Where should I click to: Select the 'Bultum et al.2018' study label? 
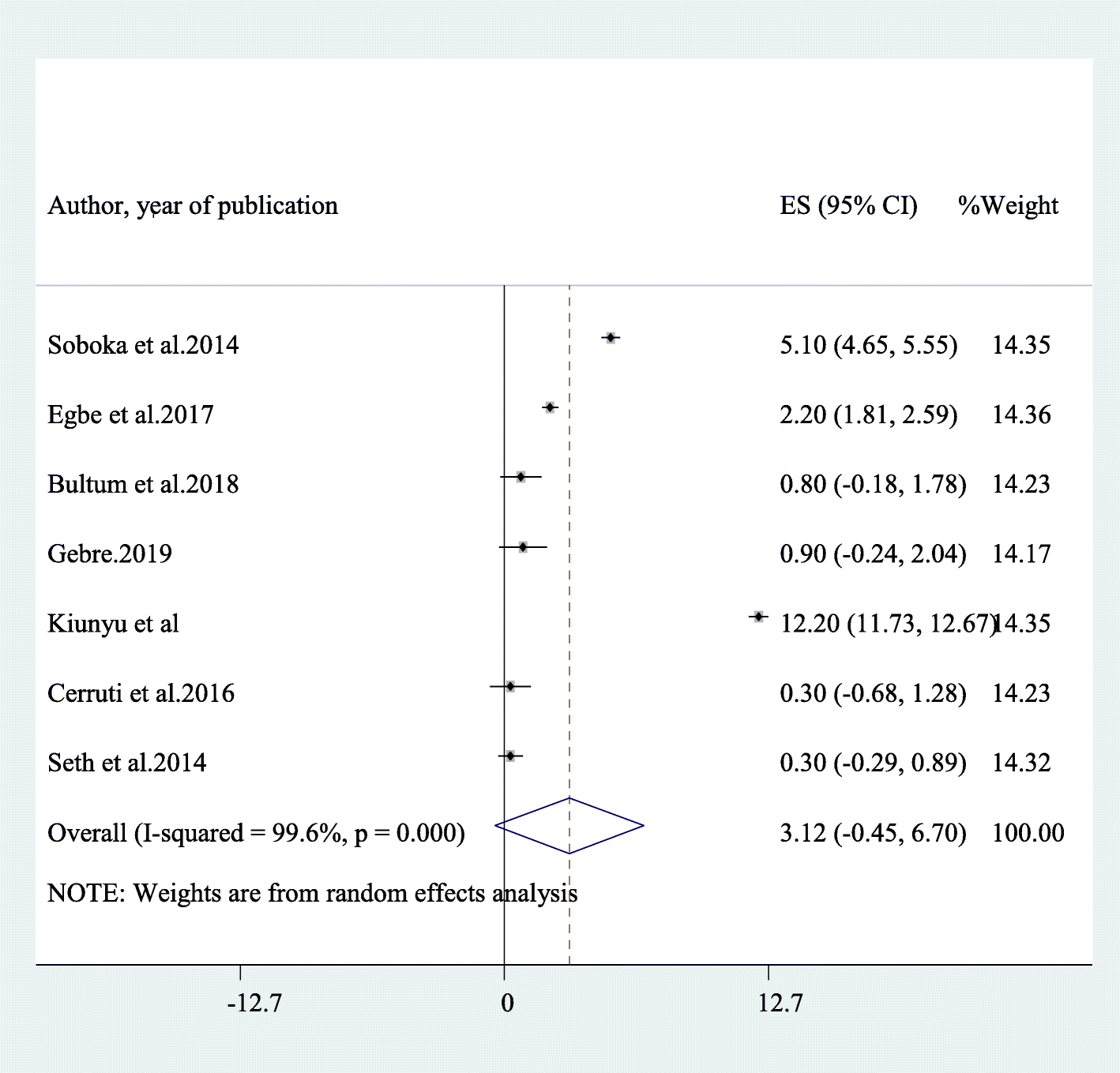[143, 484]
